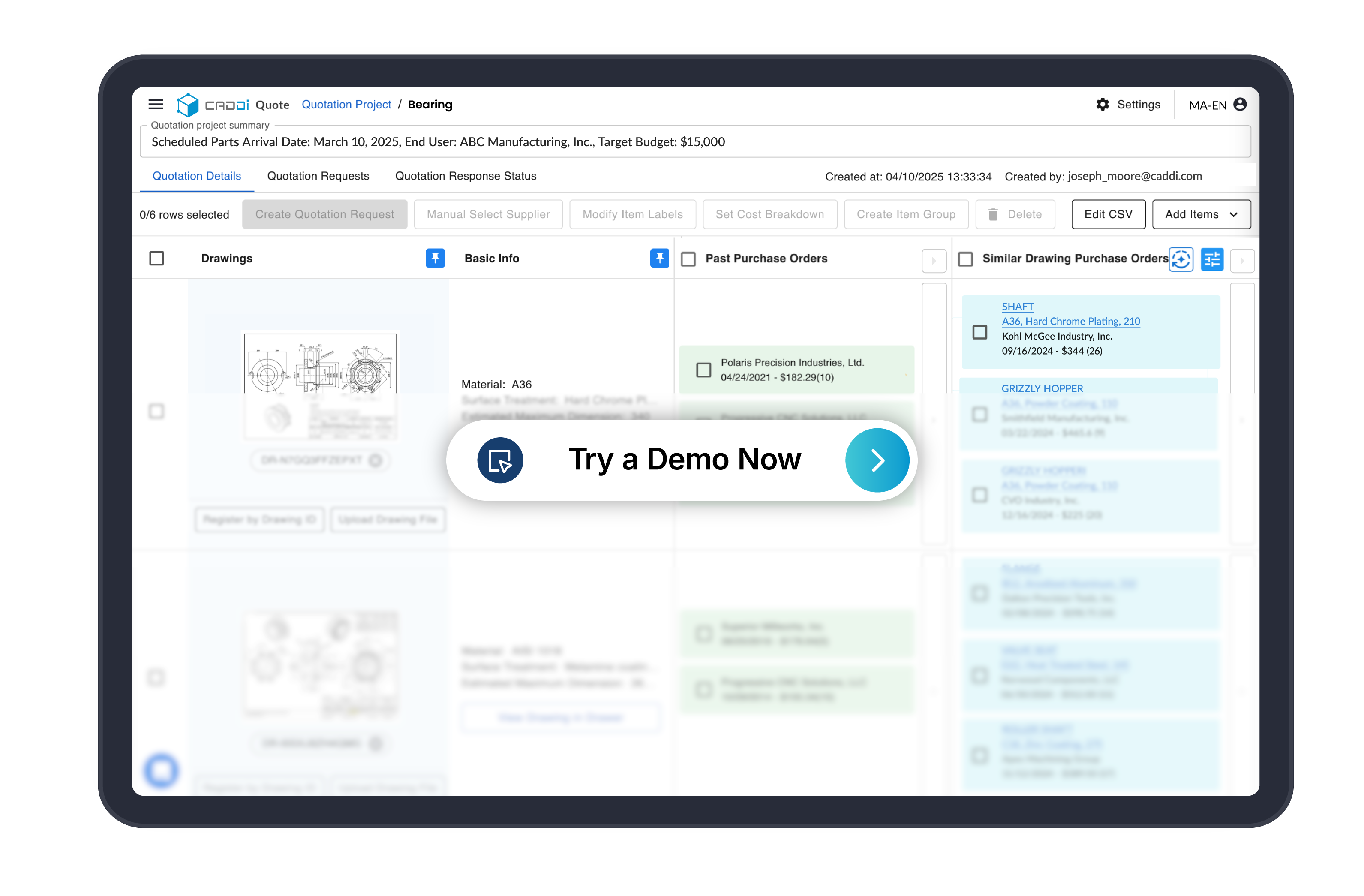Switch to the Quotation Requests tab
Screen dimensions: 1364x896
tap(318, 176)
